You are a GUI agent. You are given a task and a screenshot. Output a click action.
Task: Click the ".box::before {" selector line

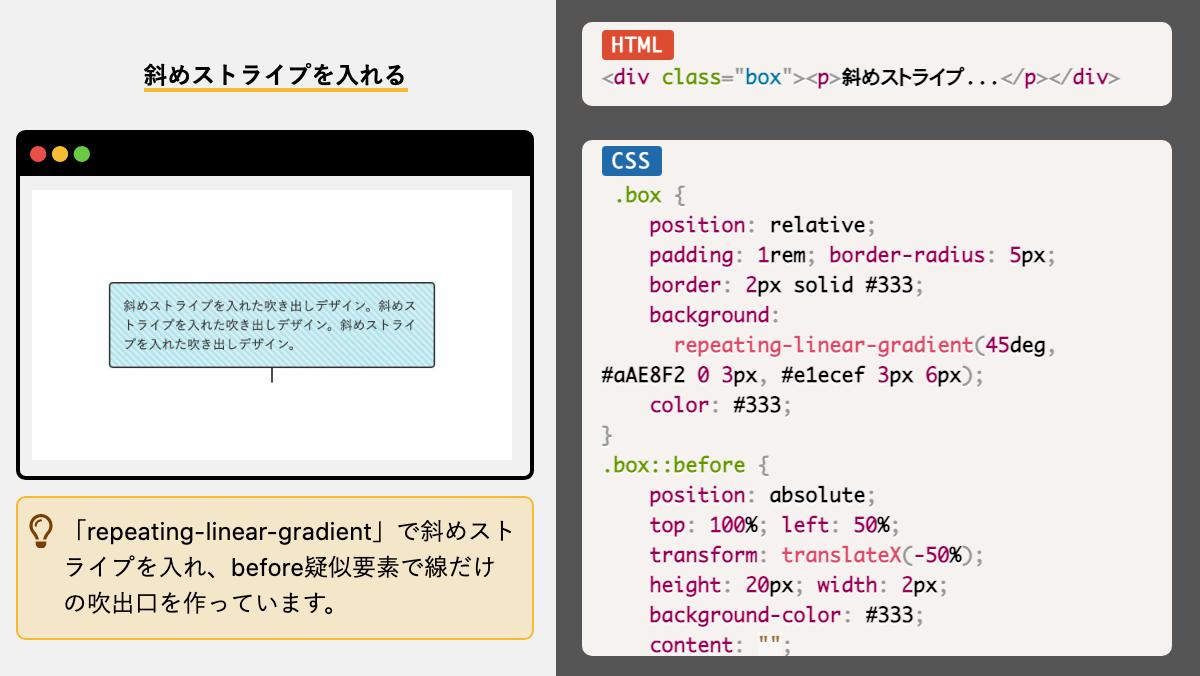pos(685,465)
